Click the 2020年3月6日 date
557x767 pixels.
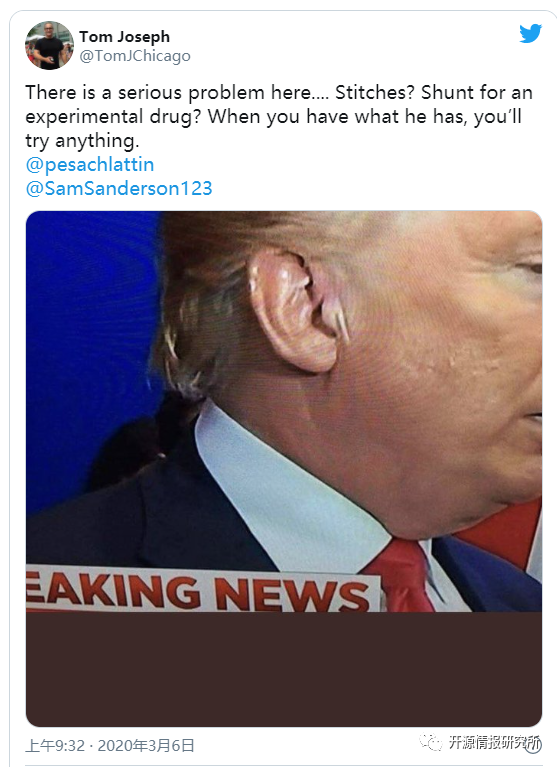[x=146, y=745]
